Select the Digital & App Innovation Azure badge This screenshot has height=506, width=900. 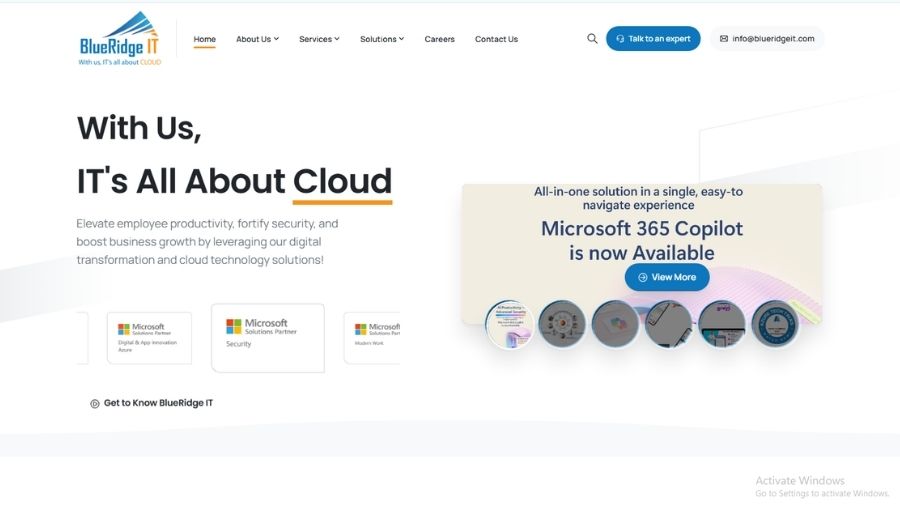(x=149, y=338)
